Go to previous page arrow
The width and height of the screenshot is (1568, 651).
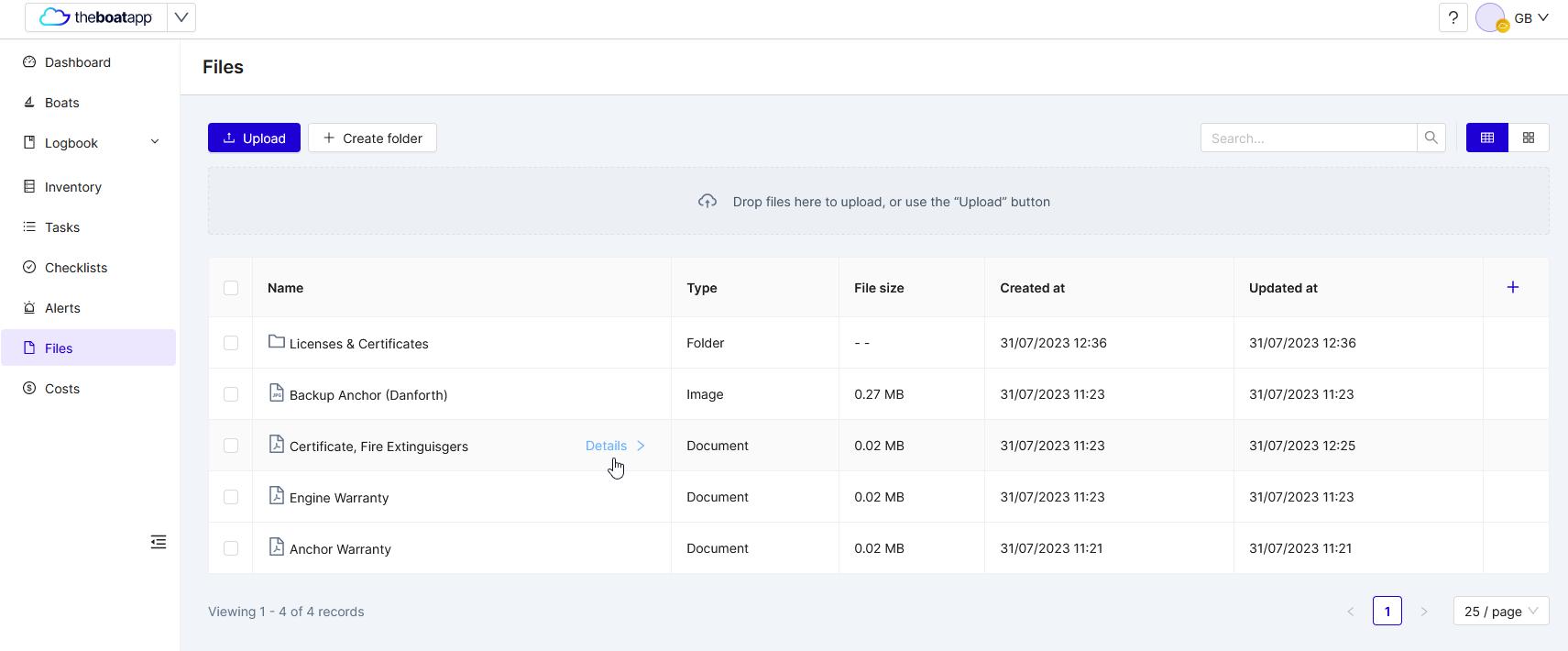point(1350,612)
